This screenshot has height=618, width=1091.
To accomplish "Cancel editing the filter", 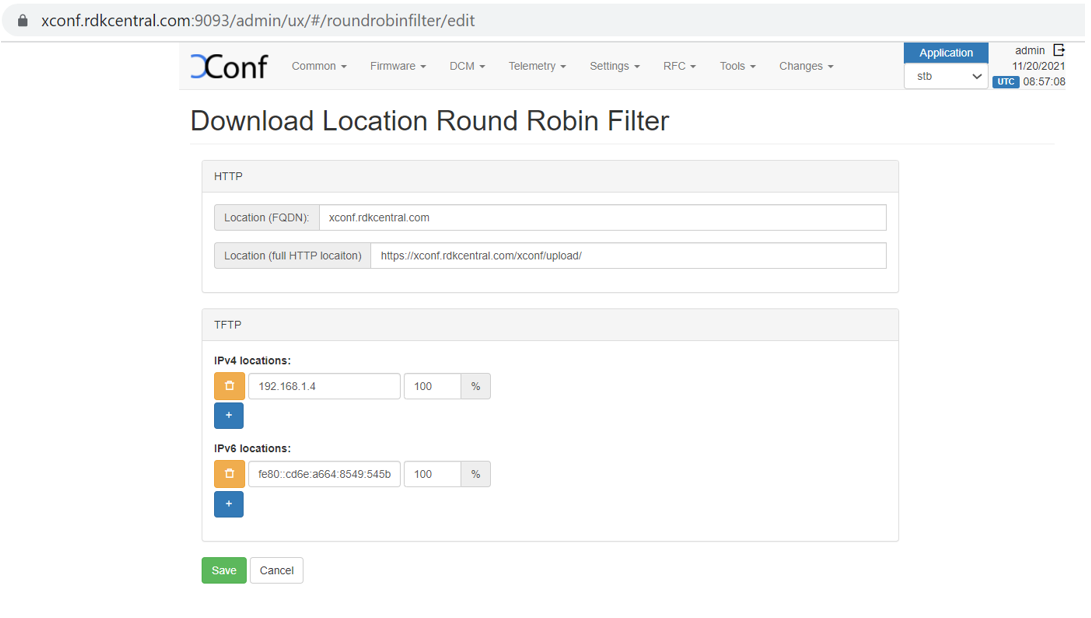I will point(277,570).
